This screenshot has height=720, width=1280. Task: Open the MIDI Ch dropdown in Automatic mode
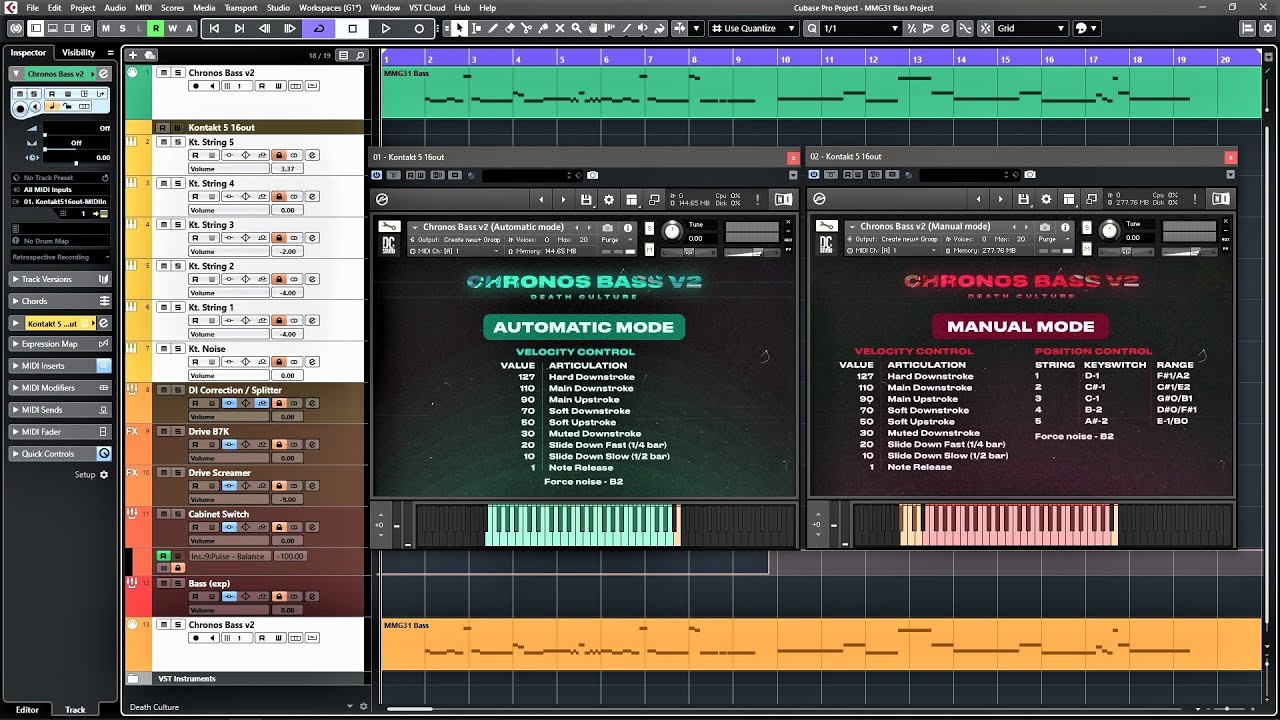click(x=455, y=250)
